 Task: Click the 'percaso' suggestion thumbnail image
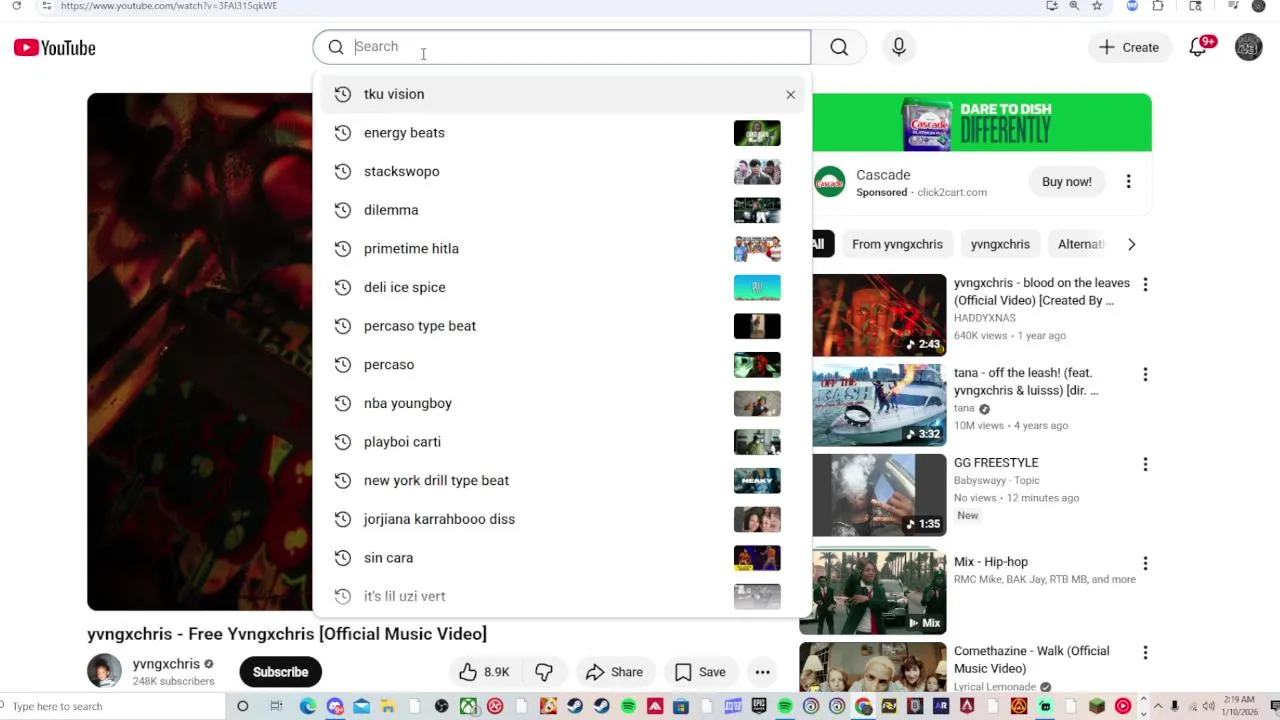click(x=757, y=365)
